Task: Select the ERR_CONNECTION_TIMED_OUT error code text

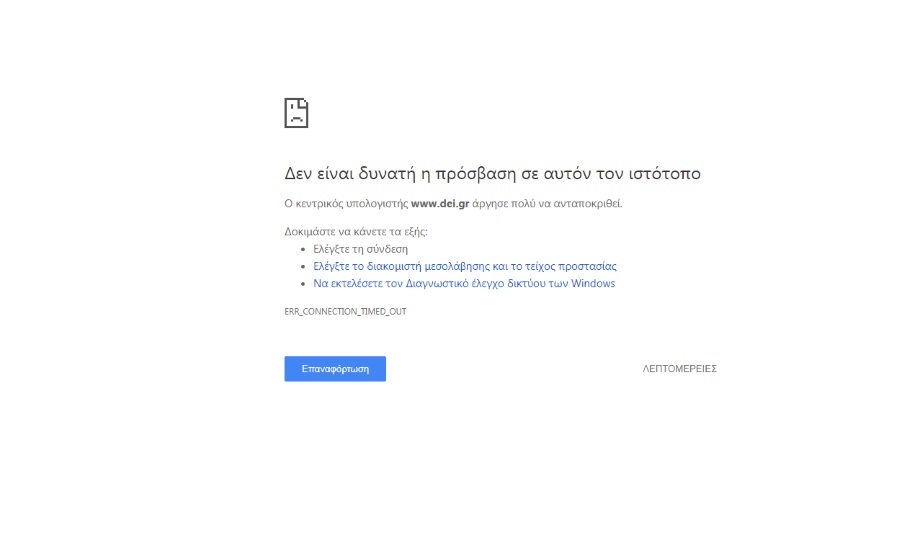Action: pos(346,312)
